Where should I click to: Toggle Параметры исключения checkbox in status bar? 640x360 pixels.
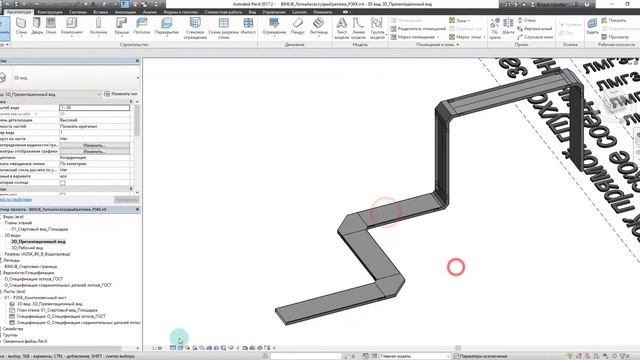457,356
